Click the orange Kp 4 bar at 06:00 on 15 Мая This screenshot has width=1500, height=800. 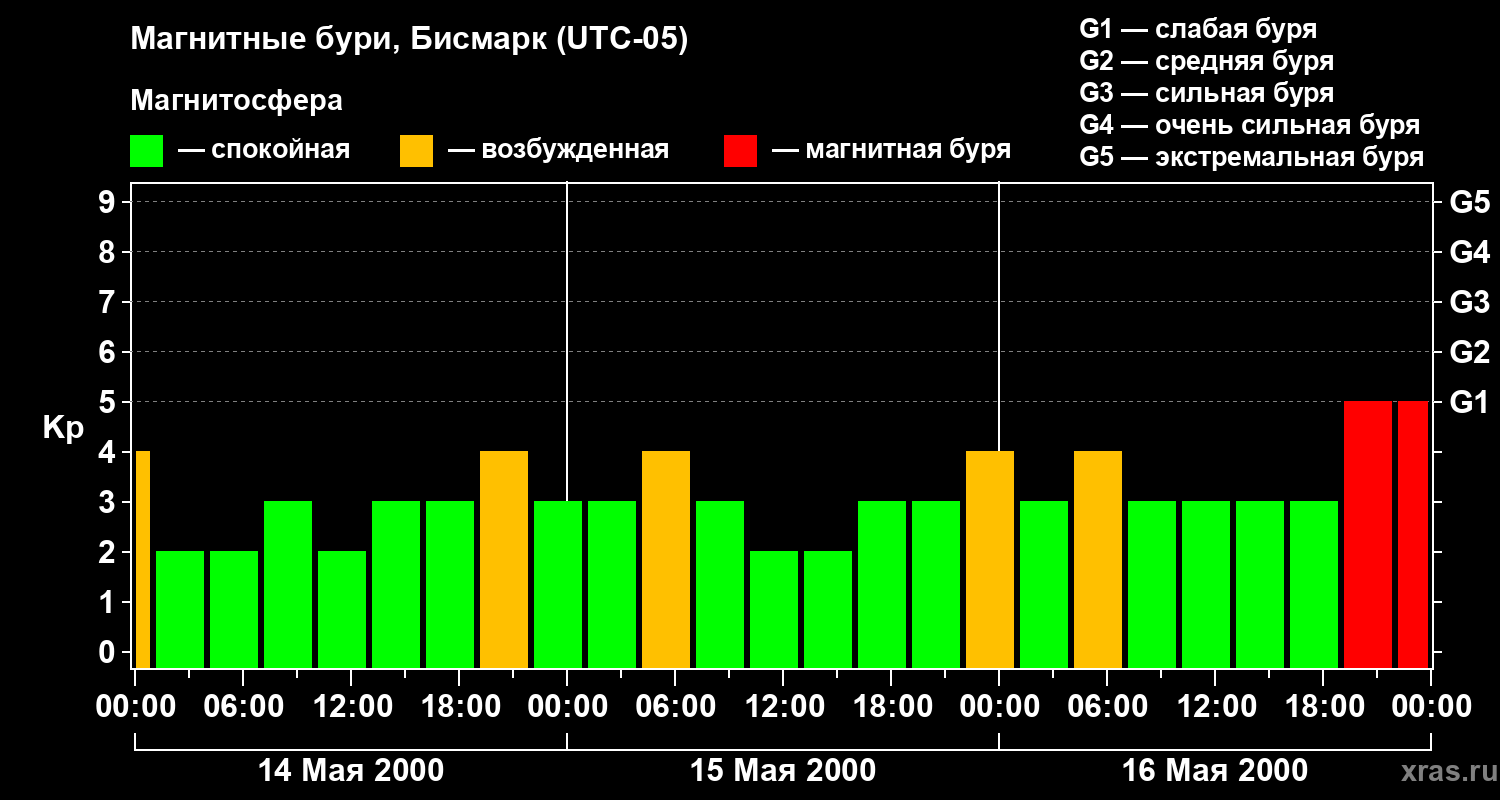(666, 559)
